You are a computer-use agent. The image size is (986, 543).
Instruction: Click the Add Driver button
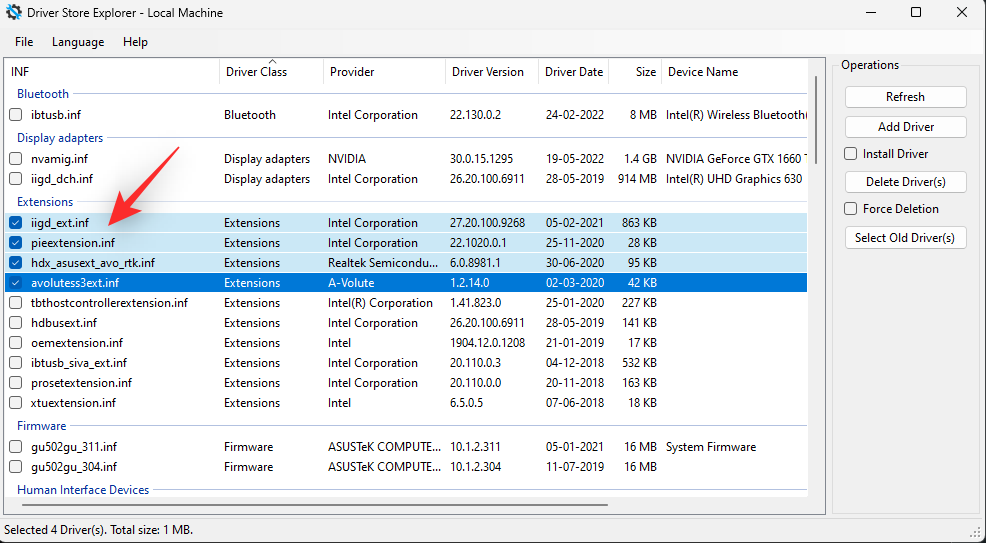906,127
